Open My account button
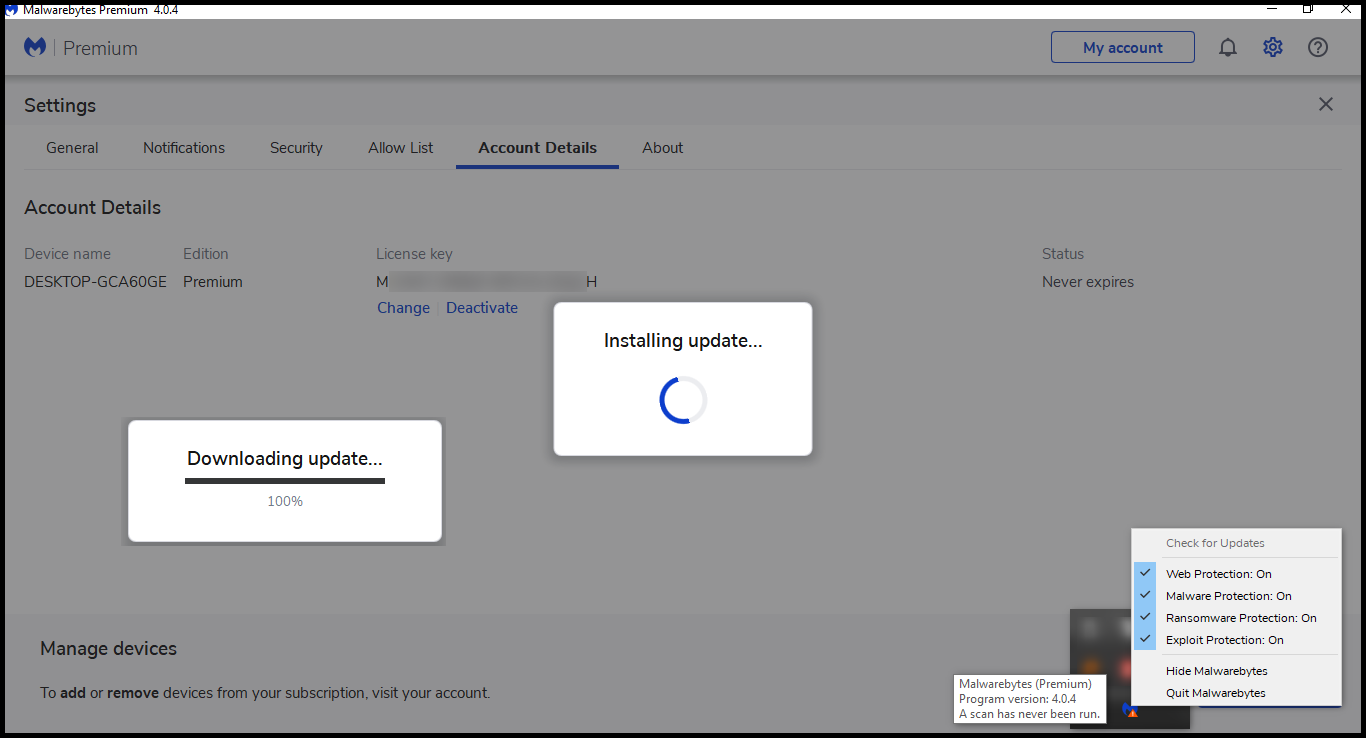This screenshot has height=738, width=1366. [x=1122, y=47]
